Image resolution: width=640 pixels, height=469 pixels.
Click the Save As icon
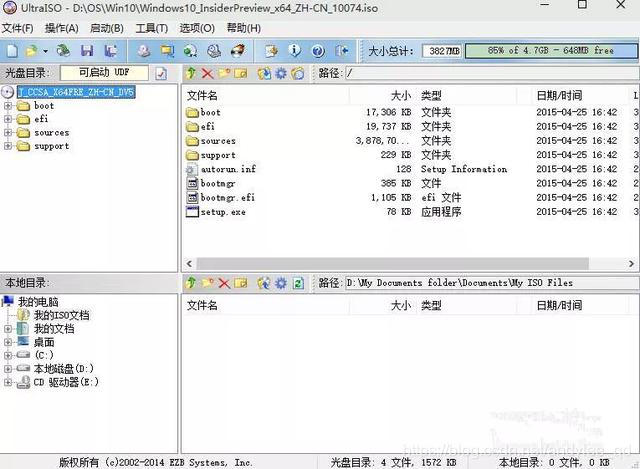pos(110,51)
